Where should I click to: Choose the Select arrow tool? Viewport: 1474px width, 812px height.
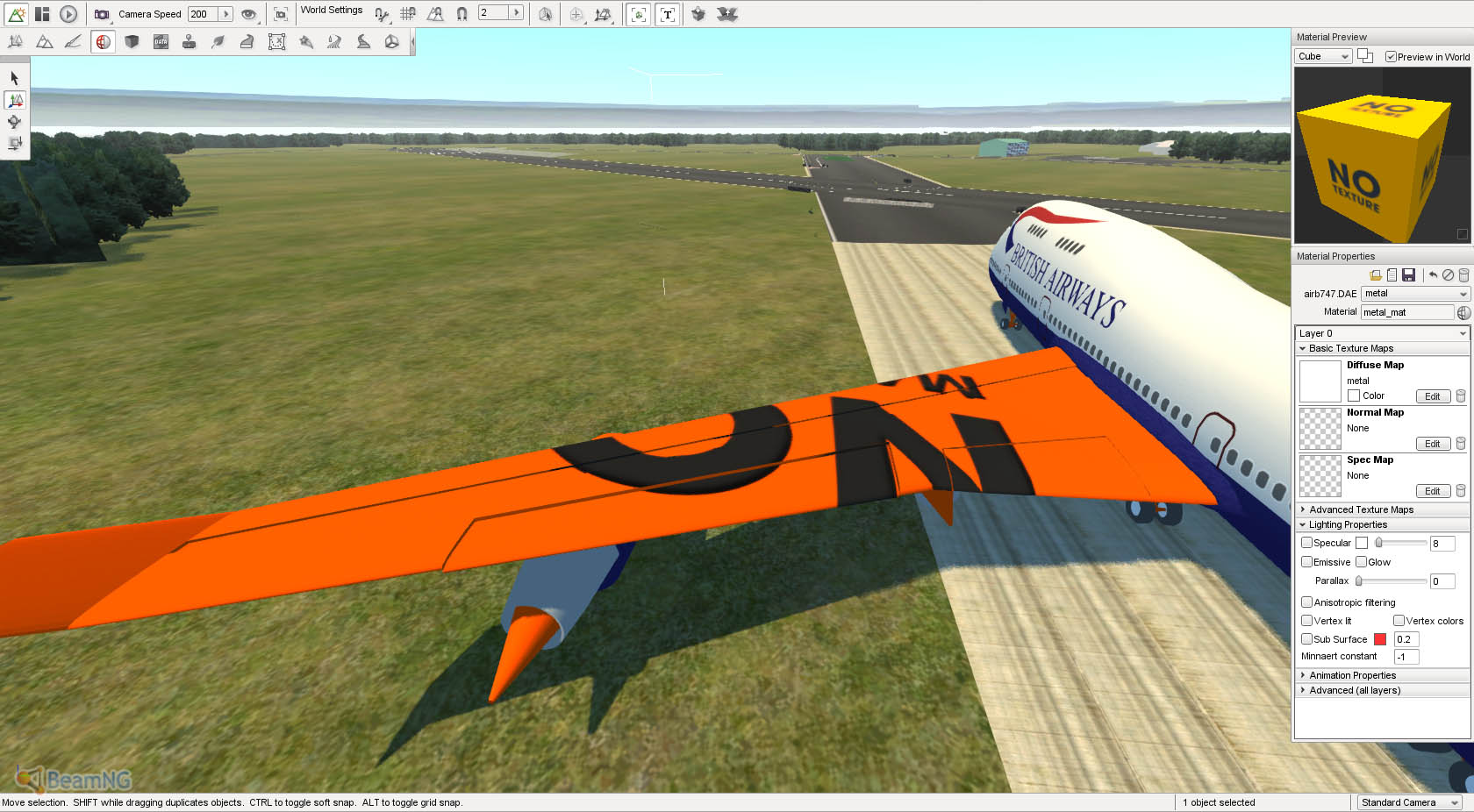tap(14, 78)
